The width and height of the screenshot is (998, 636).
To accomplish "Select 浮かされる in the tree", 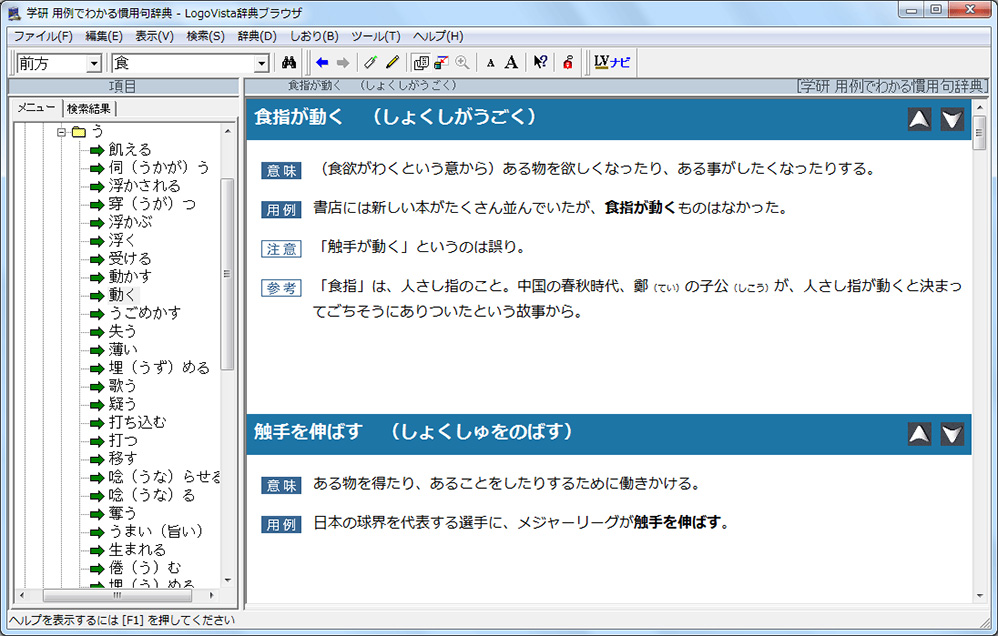I will click(144, 186).
